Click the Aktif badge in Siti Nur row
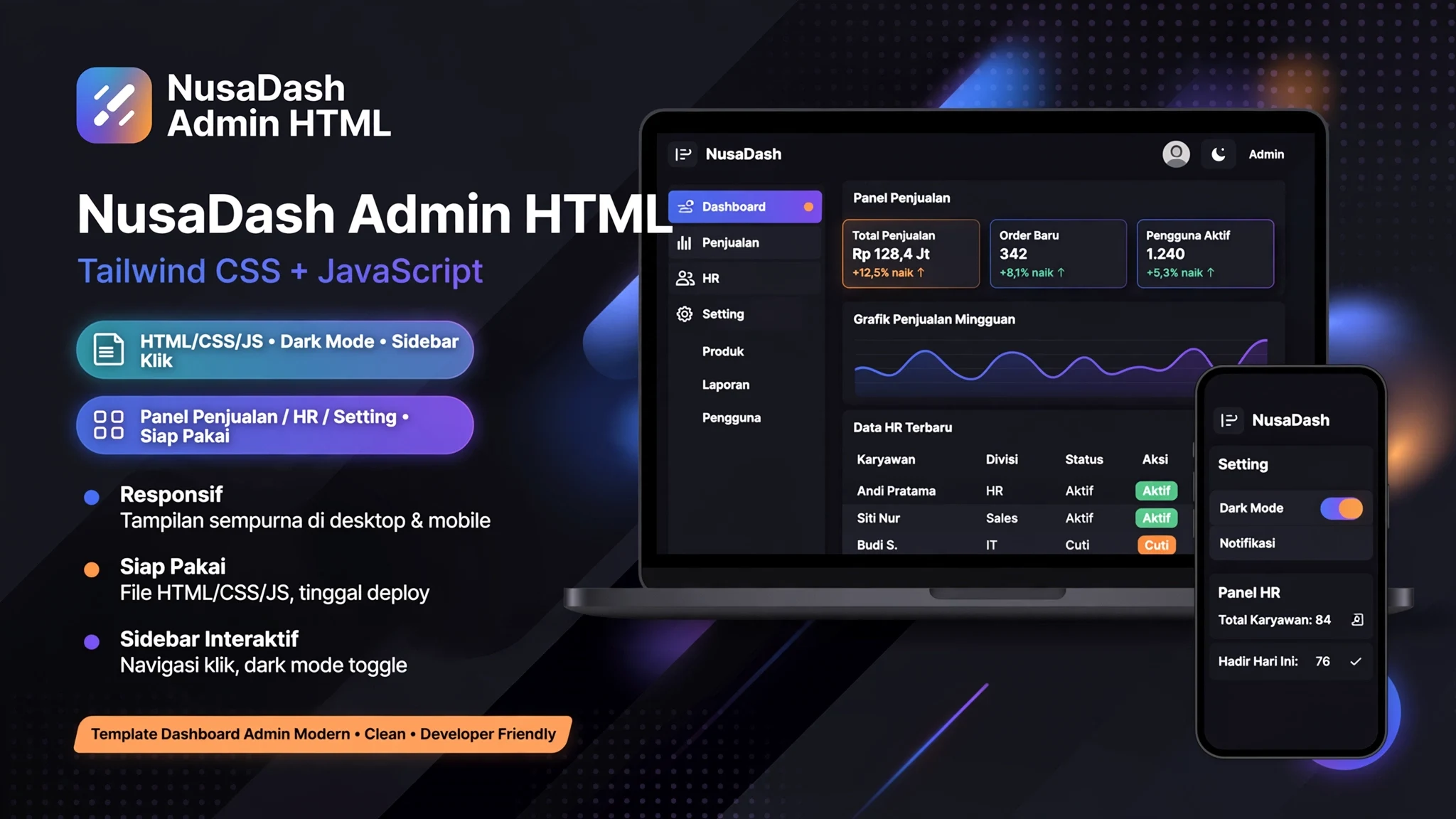This screenshot has height=819, width=1456. [1156, 518]
